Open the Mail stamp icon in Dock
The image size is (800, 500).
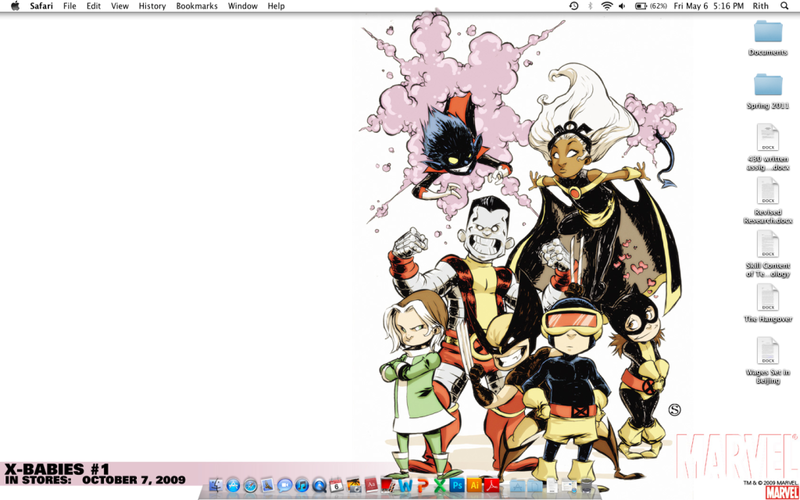[x=267, y=485]
